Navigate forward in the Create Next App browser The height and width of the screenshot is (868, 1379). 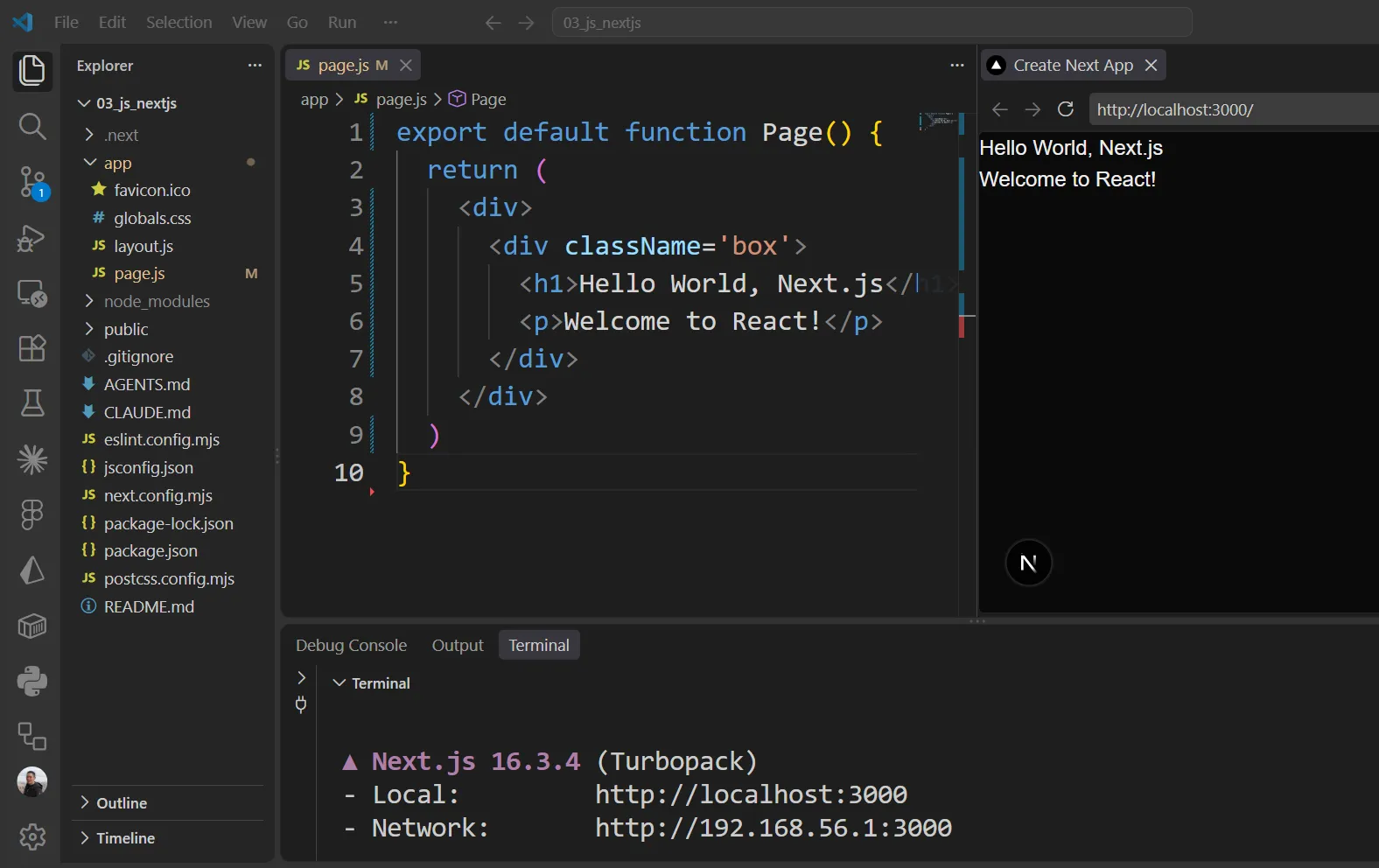1032,109
